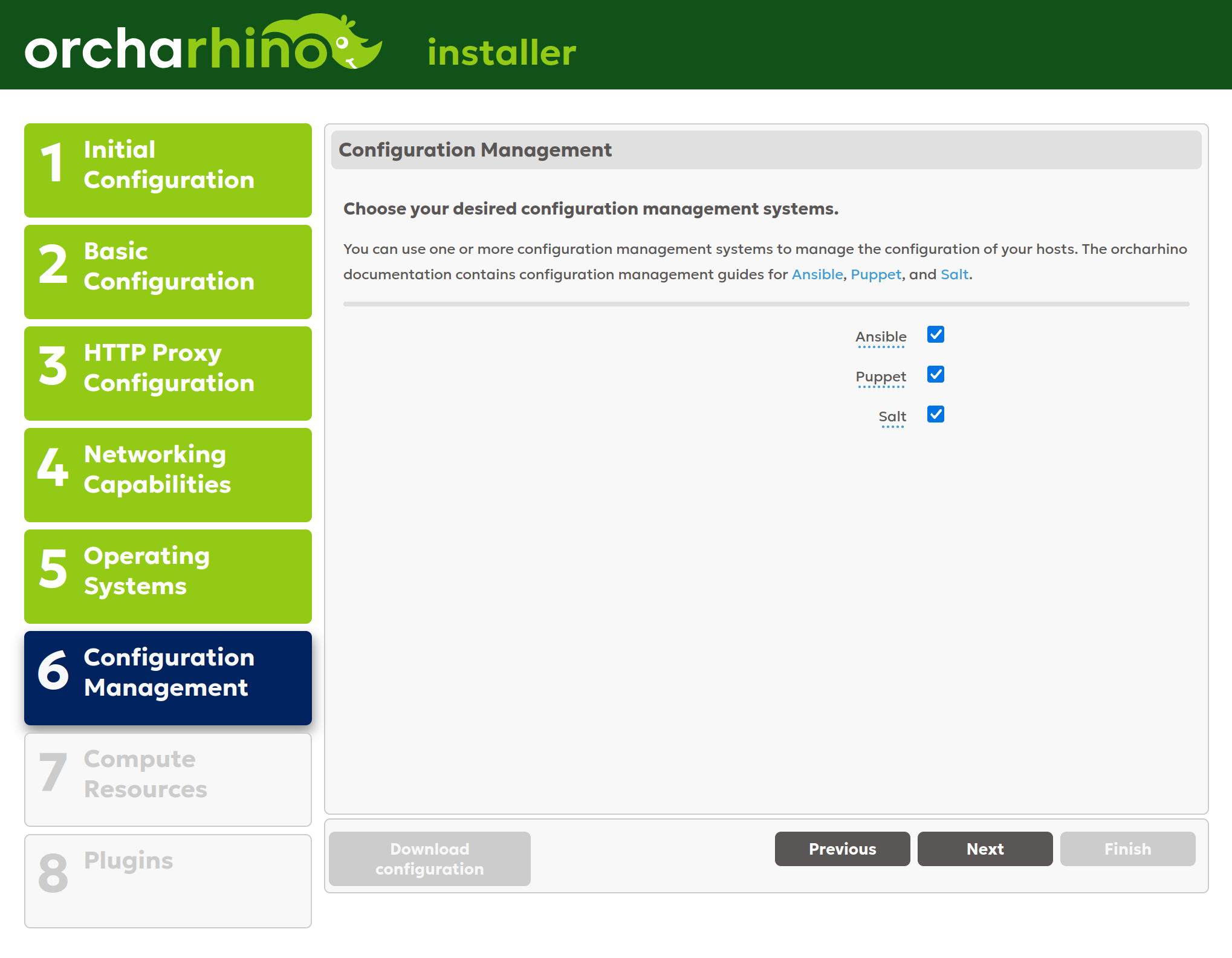The image size is (1232, 958).
Task: Follow the Salt guide link
Action: coord(954,274)
